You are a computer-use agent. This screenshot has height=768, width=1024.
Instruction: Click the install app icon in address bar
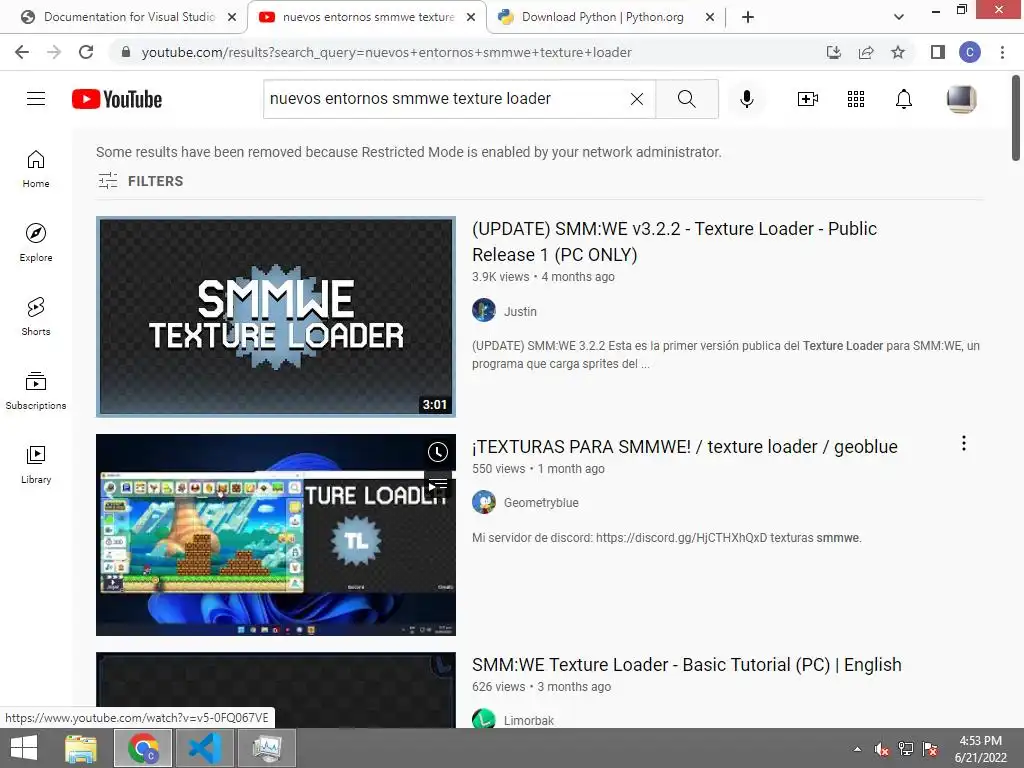click(x=834, y=52)
